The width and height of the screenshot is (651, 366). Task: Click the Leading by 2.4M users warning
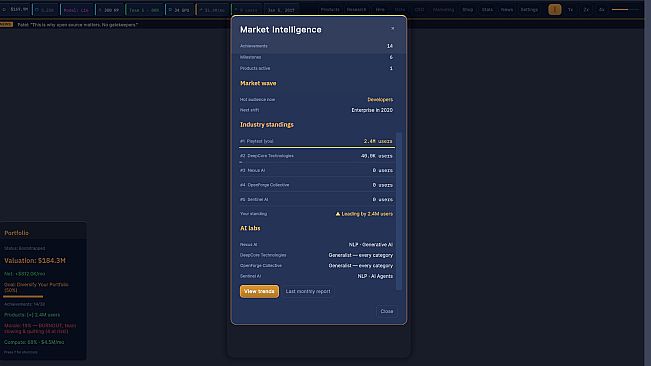pyautogui.click(x=364, y=214)
